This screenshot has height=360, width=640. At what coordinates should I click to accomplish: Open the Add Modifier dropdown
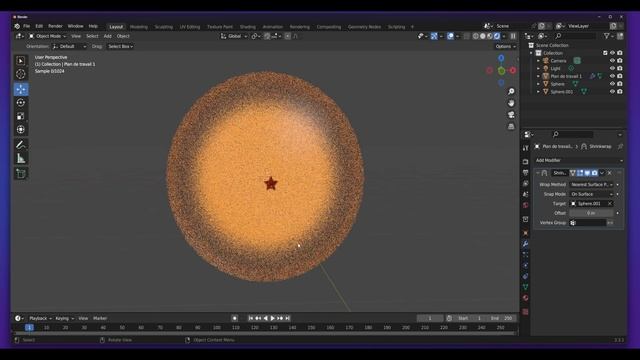579,160
